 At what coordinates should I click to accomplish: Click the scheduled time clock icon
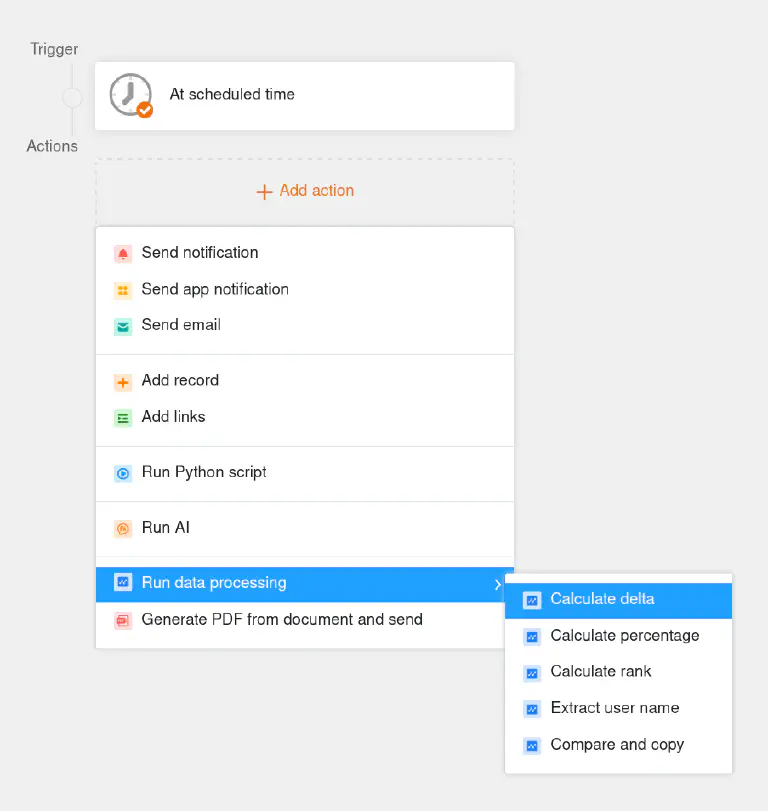click(x=129, y=95)
